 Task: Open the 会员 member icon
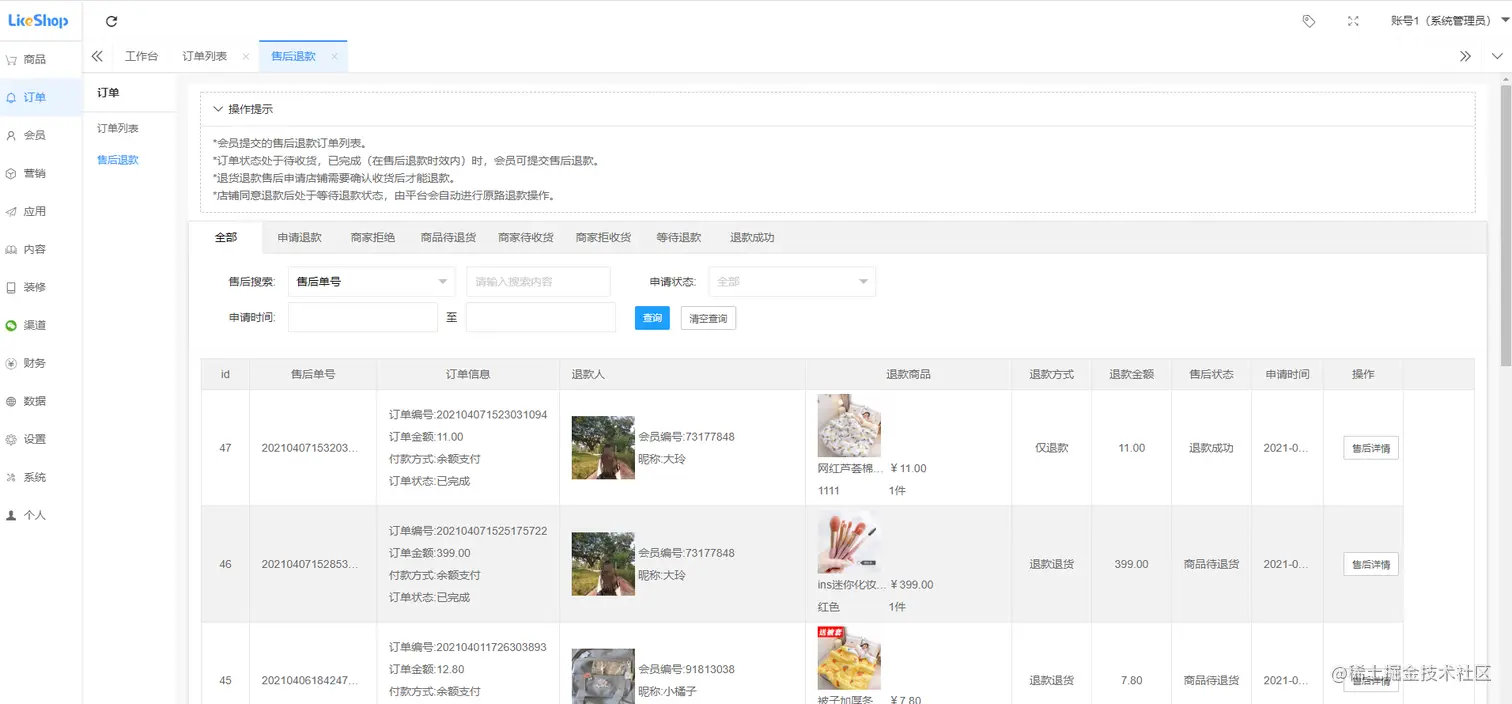[x=11, y=135]
